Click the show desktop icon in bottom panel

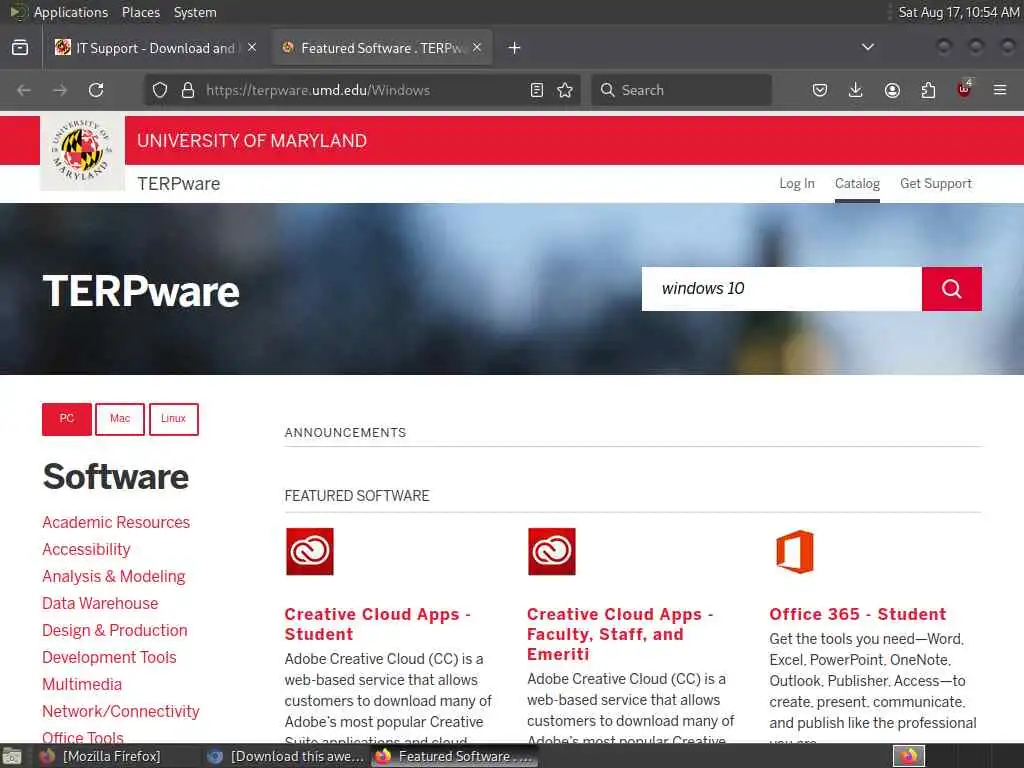pos(12,756)
